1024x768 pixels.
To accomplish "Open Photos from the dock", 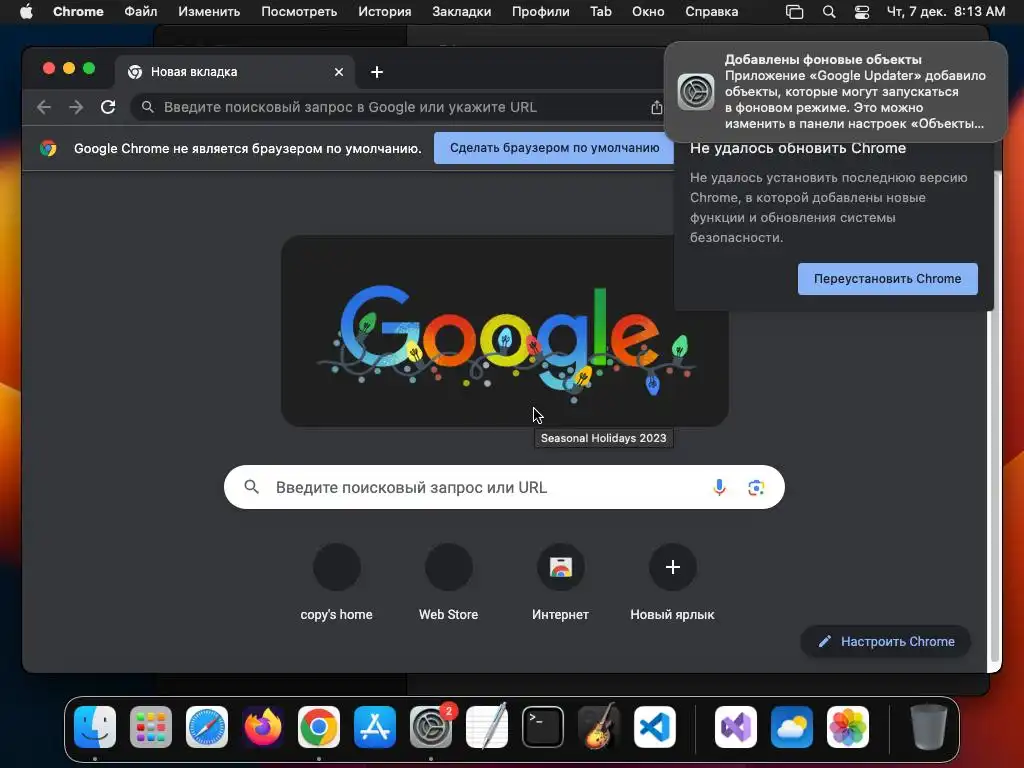I will (848, 727).
